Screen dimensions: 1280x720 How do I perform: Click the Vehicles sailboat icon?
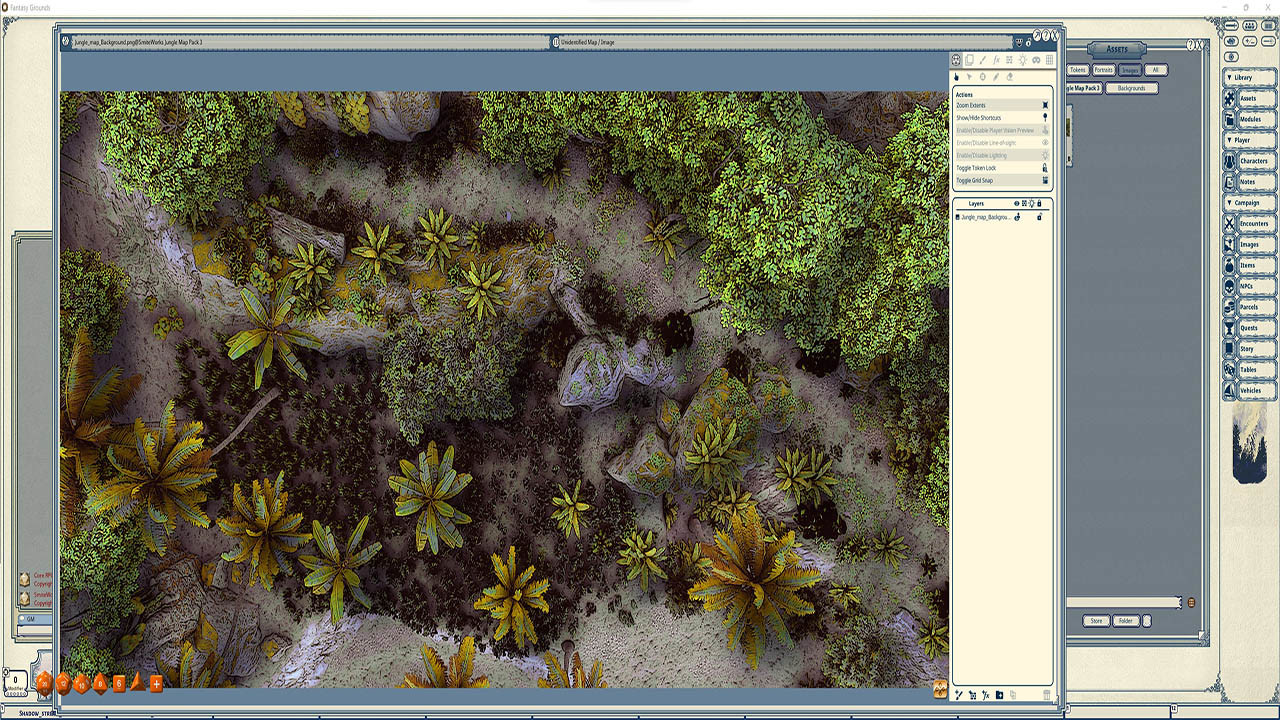tap(1230, 390)
